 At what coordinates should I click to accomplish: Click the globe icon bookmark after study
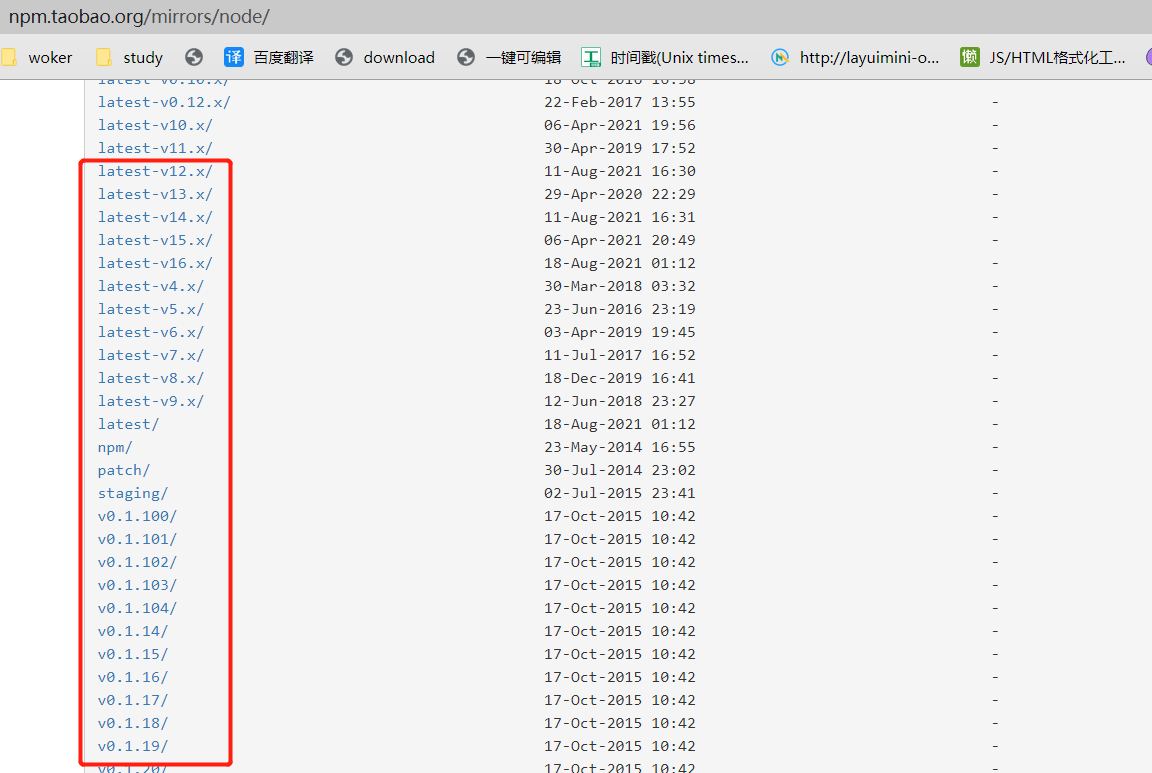pos(194,57)
